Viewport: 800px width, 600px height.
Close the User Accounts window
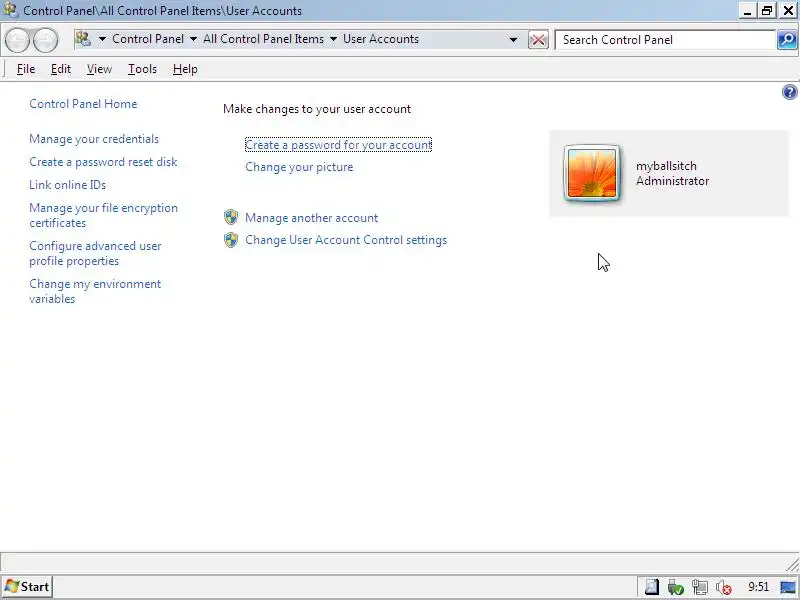click(788, 11)
